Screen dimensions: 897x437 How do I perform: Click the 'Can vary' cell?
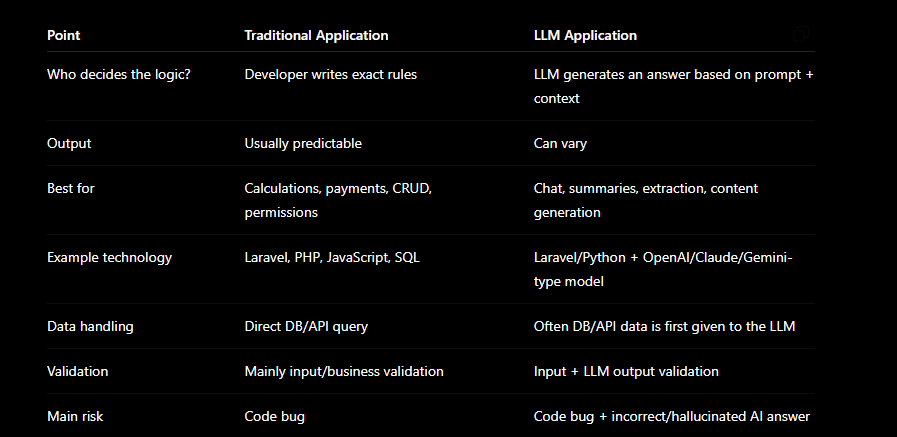coord(560,143)
